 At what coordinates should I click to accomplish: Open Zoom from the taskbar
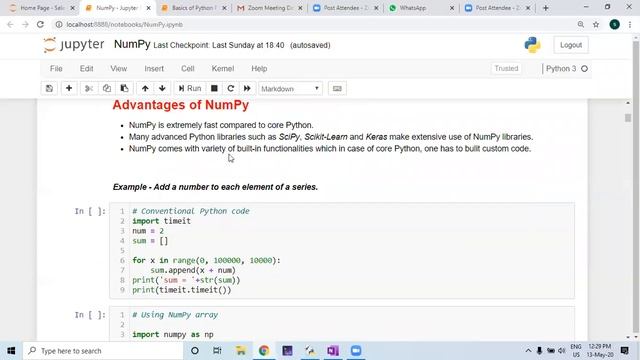pyautogui.click(x=356, y=351)
